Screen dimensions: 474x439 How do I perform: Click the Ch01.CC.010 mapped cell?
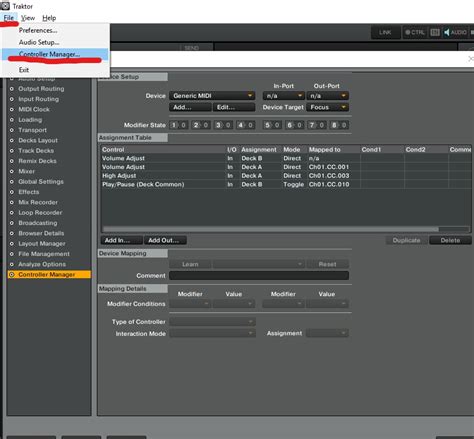pyautogui.click(x=329, y=184)
